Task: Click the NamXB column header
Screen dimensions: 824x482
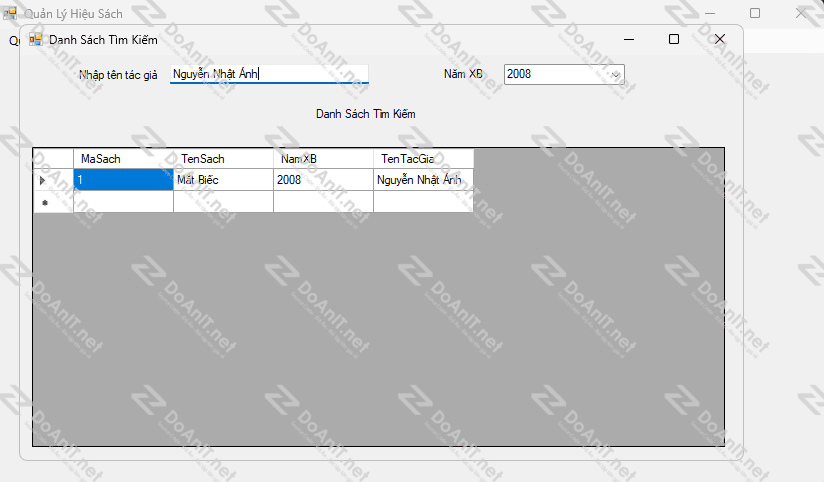Action: [323, 159]
